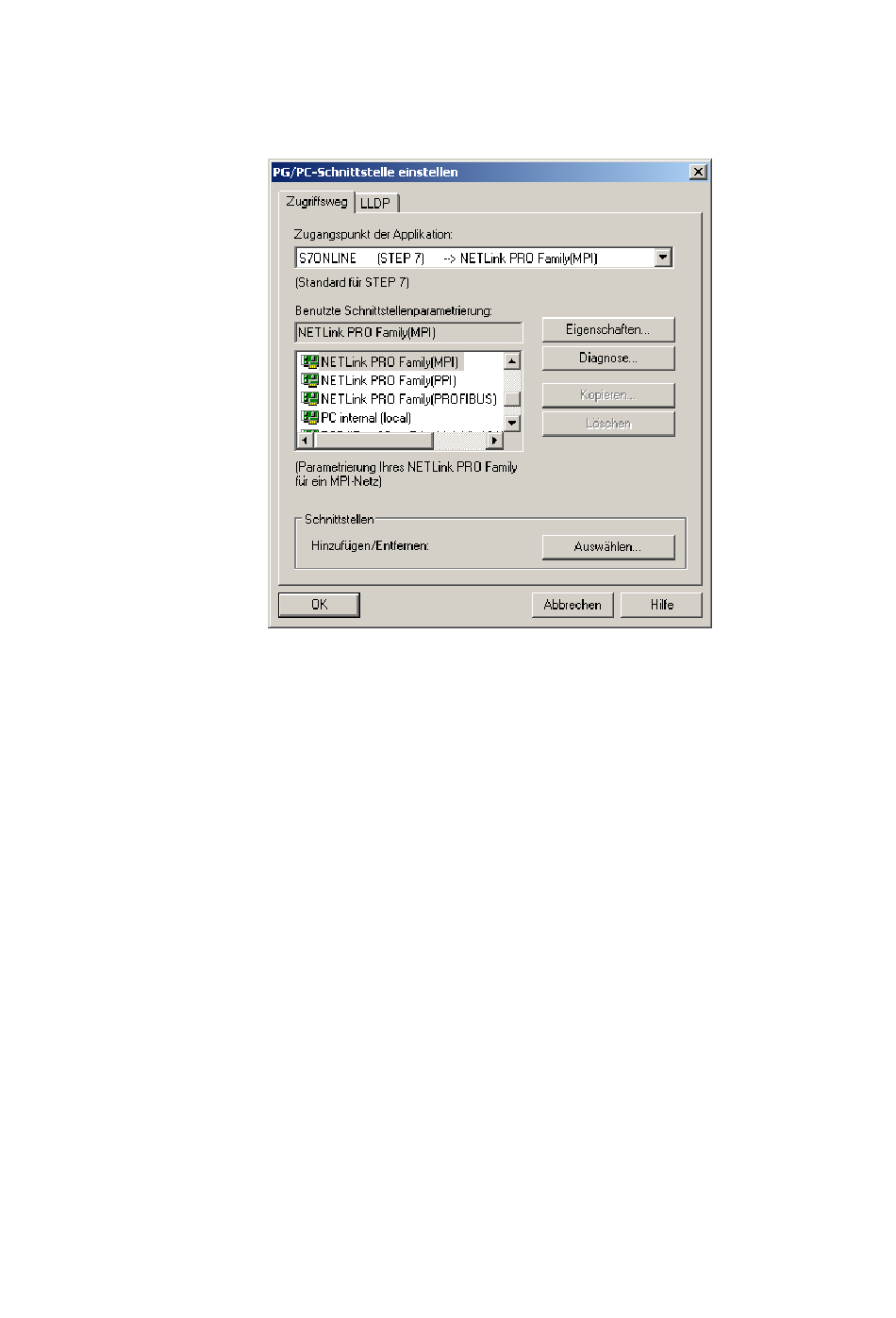Click the Diagnose... button
The width and height of the screenshot is (896, 1318).
pyautogui.click(x=608, y=358)
